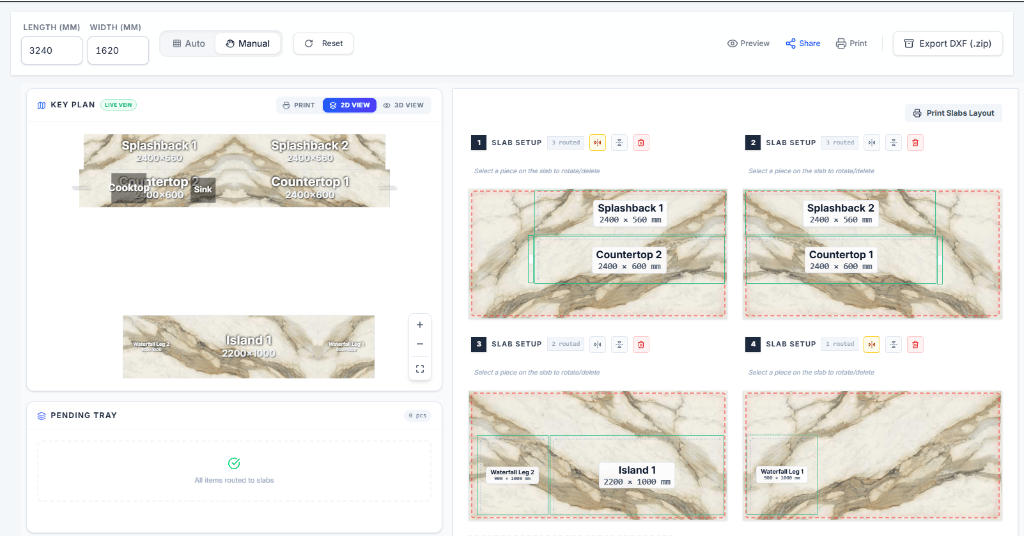Switch to Manual layout mode

(248, 44)
